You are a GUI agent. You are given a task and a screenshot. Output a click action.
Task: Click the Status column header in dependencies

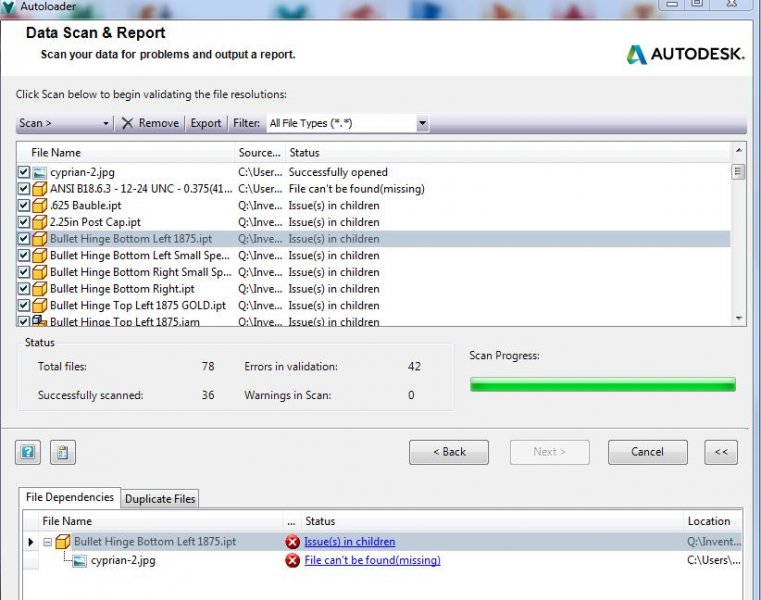point(492,521)
